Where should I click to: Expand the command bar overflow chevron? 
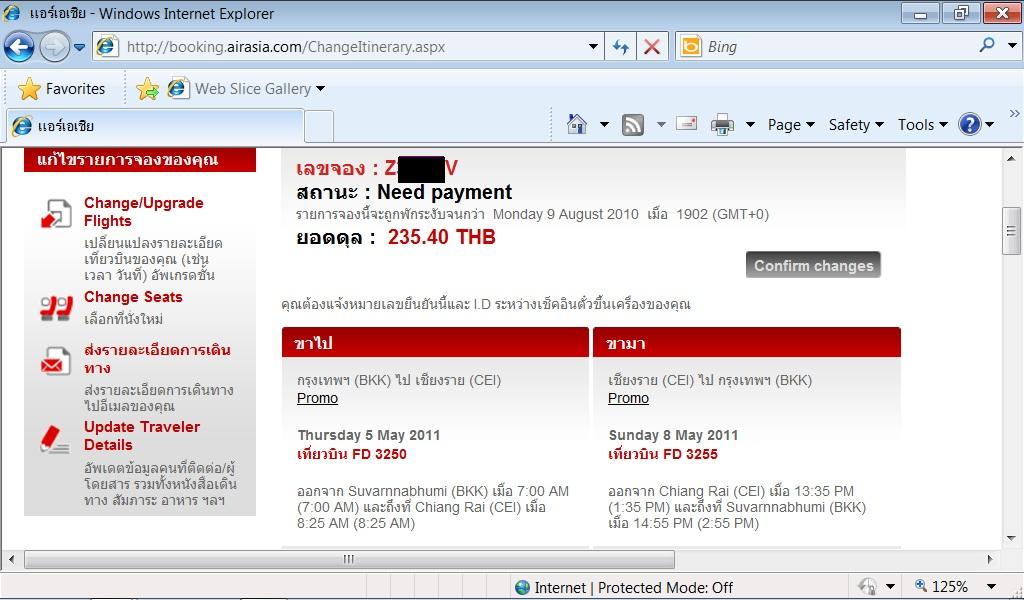click(x=1014, y=114)
